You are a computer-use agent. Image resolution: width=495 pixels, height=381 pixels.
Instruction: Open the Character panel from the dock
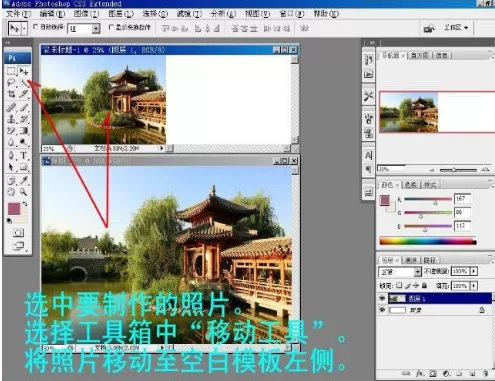[368, 155]
